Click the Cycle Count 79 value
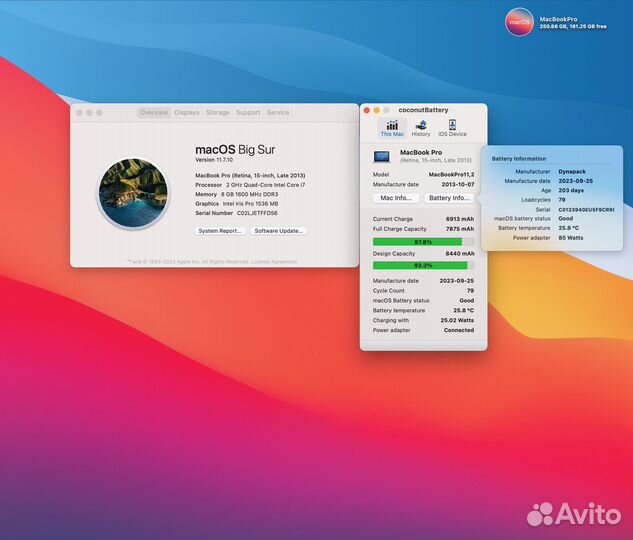633x540 pixels. (470, 291)
